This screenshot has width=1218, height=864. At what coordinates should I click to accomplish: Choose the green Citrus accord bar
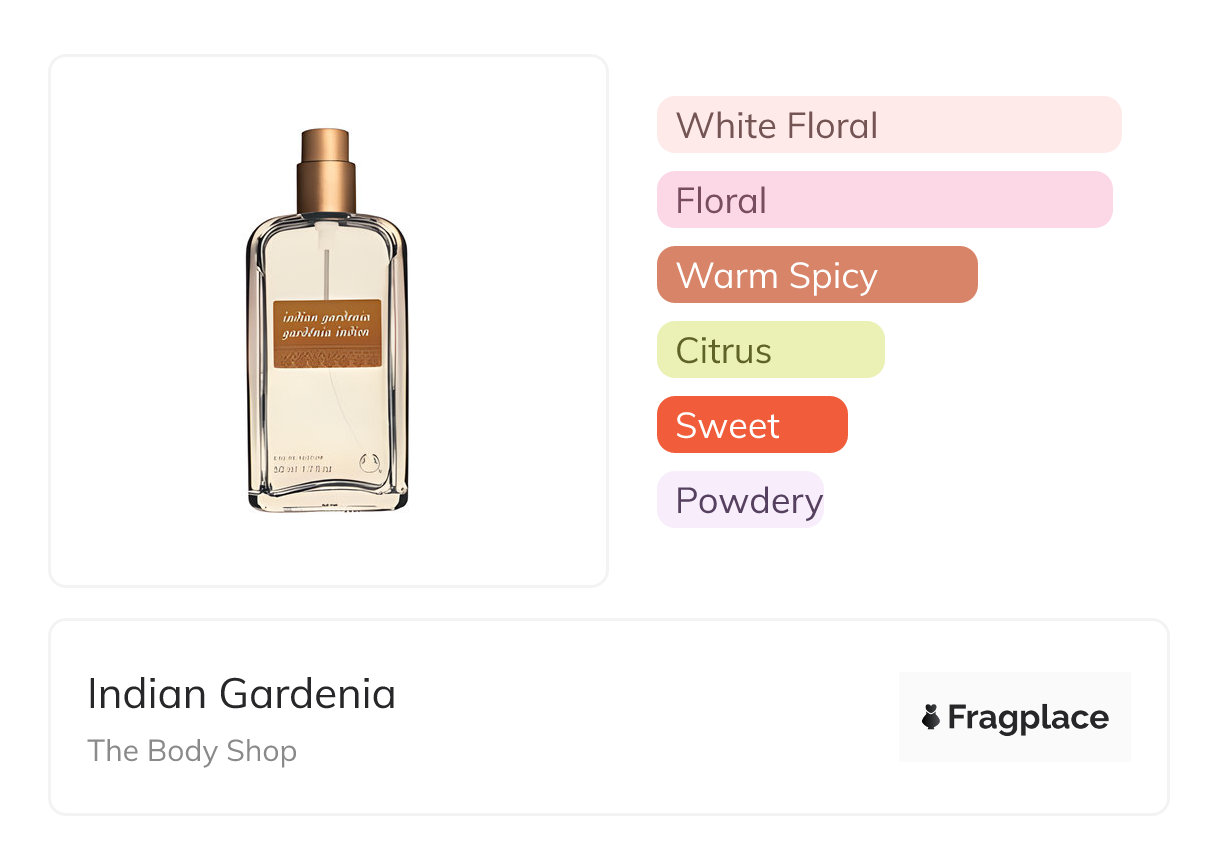(770, 350)
